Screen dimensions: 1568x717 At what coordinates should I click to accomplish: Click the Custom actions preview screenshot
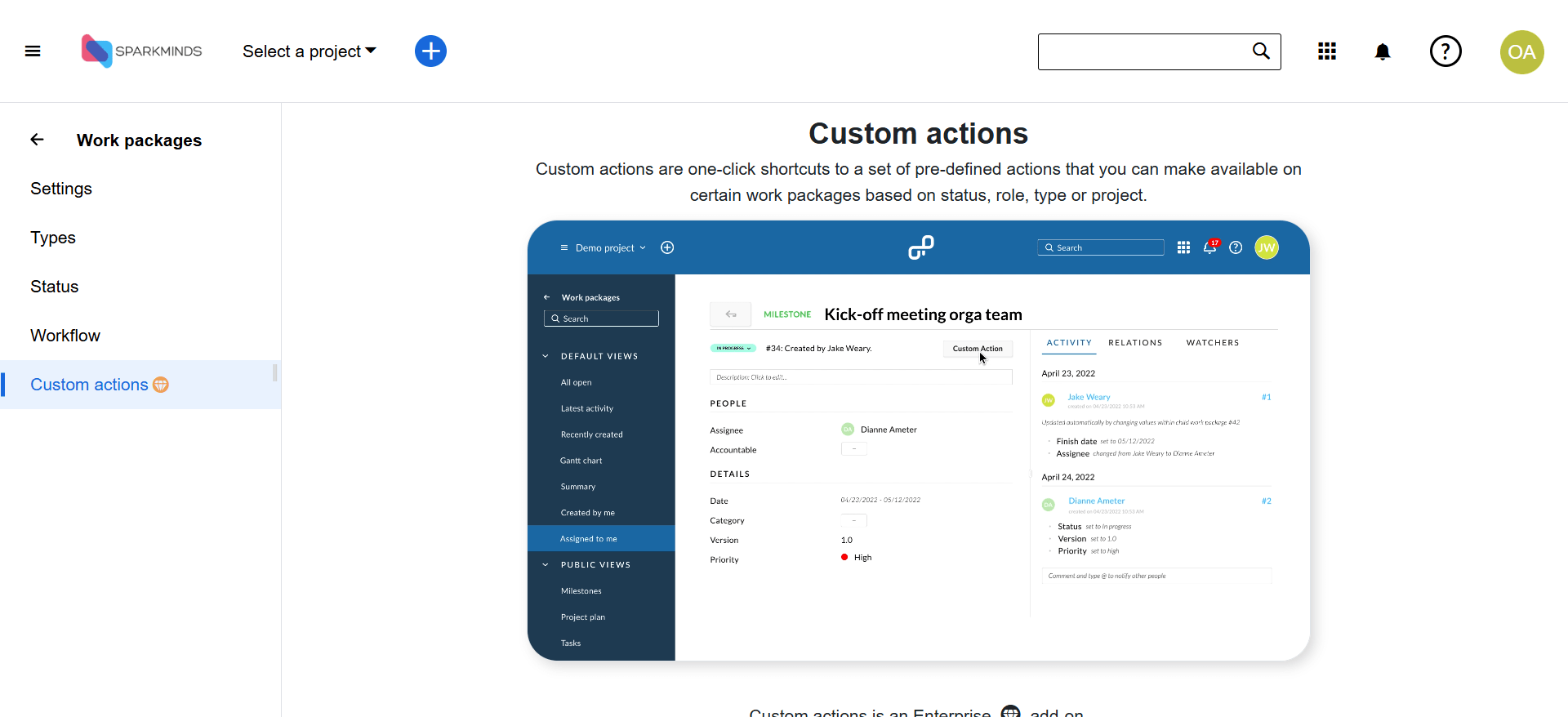tap(918, 440)
